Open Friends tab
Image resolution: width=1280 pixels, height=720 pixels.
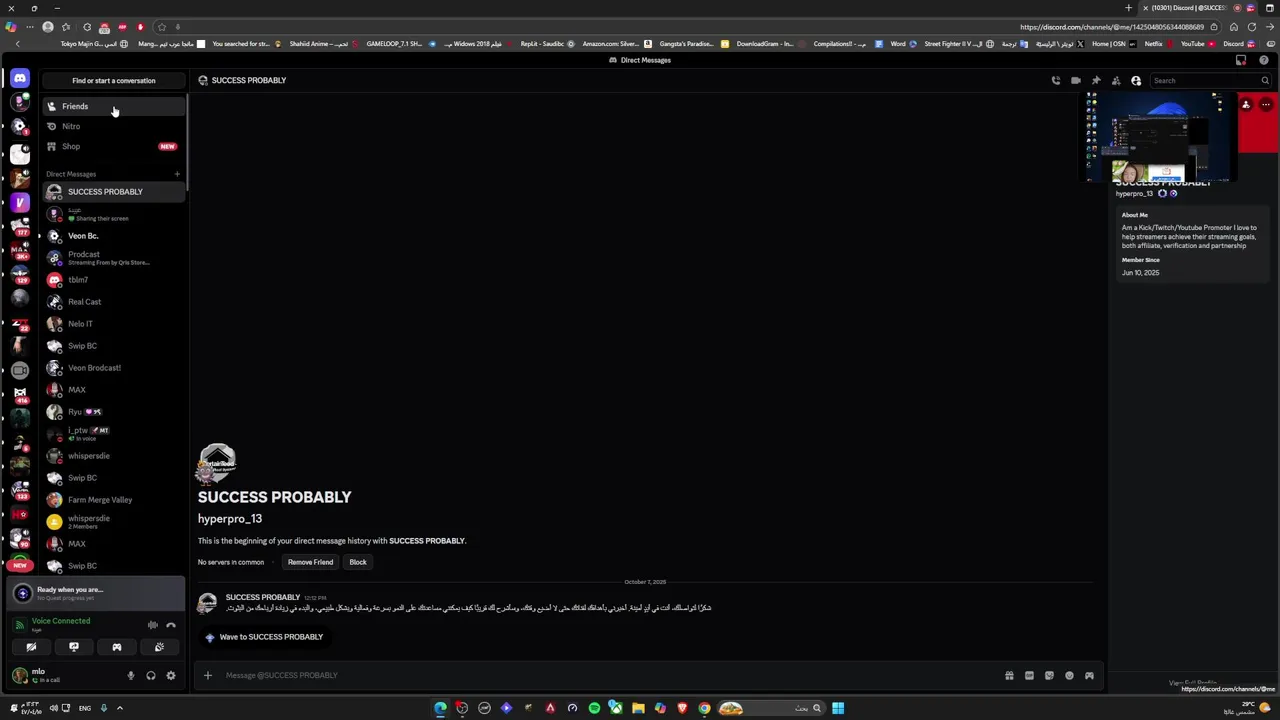coord(114,106)
